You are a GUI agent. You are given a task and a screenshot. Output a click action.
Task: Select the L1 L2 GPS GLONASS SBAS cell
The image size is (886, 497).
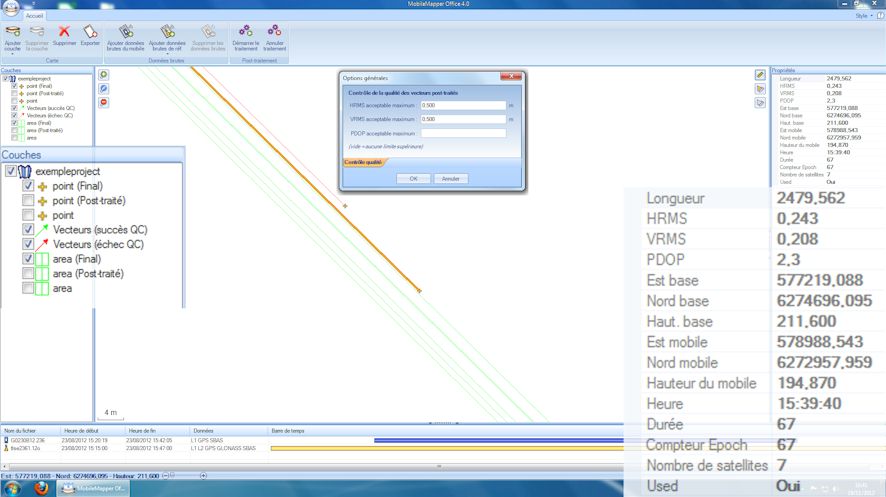pyautogui.click(x=223, y=448)
